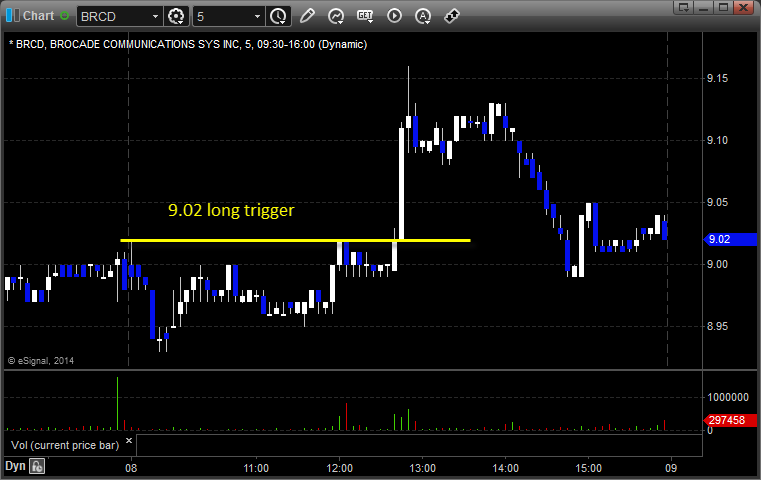Image resolution: width=761 pixels, height=480 pixels.
Task: Click the 8.95 price axis label
Action: pos(717,327)
